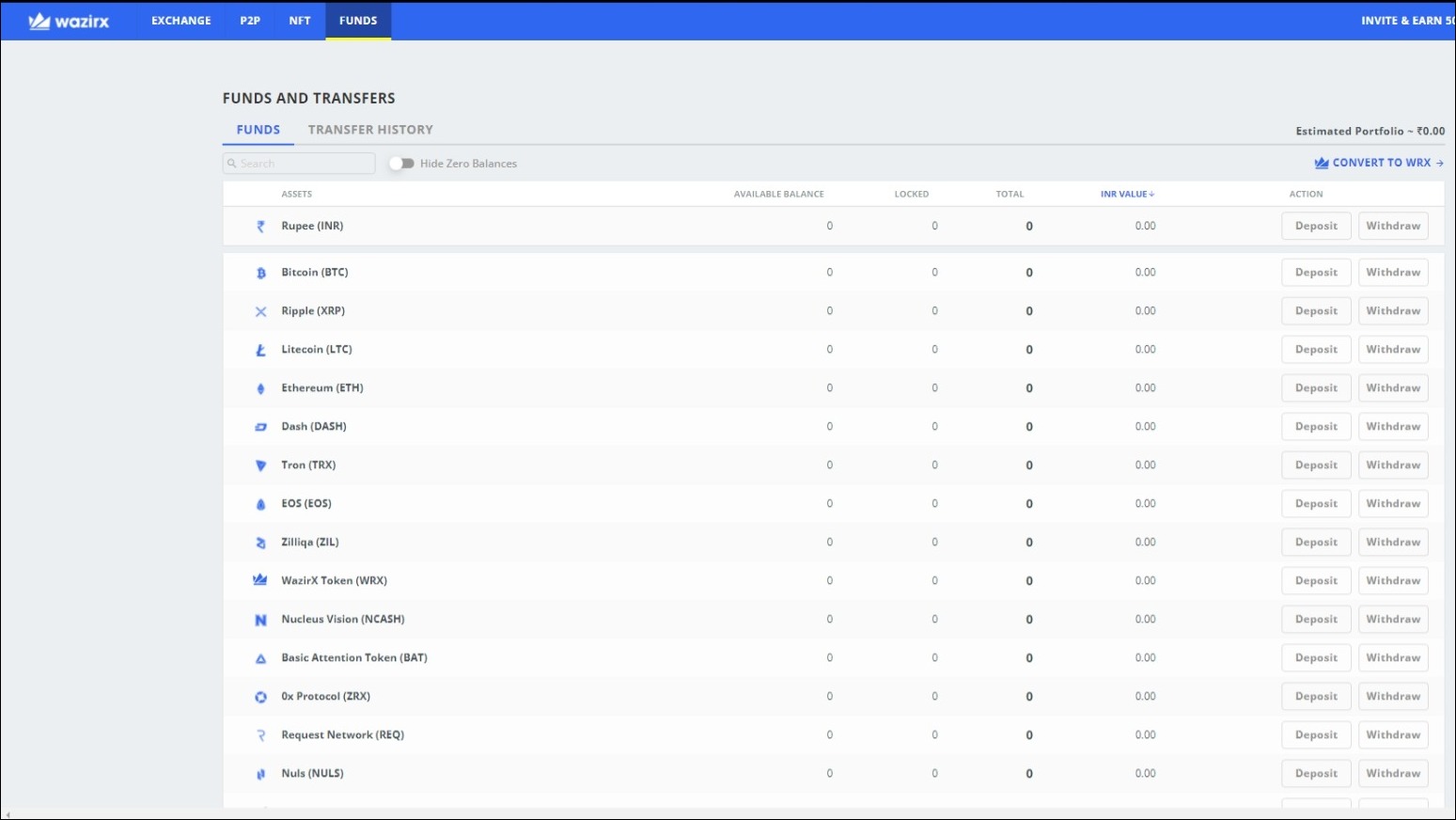
Task: Click the Dash (DASH) coin icon
Action: pos(261,427)
